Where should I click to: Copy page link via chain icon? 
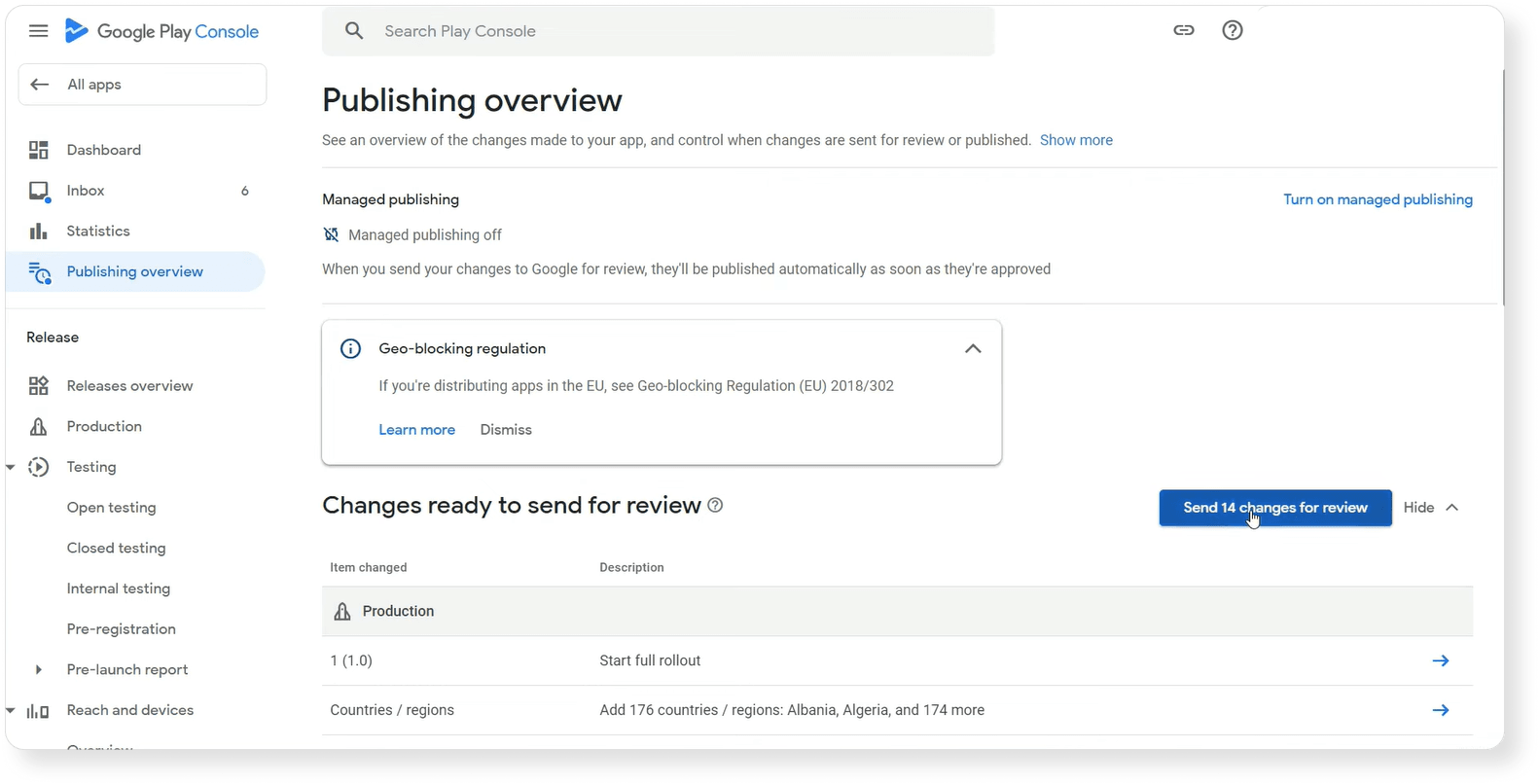(x=1183, y=30)
